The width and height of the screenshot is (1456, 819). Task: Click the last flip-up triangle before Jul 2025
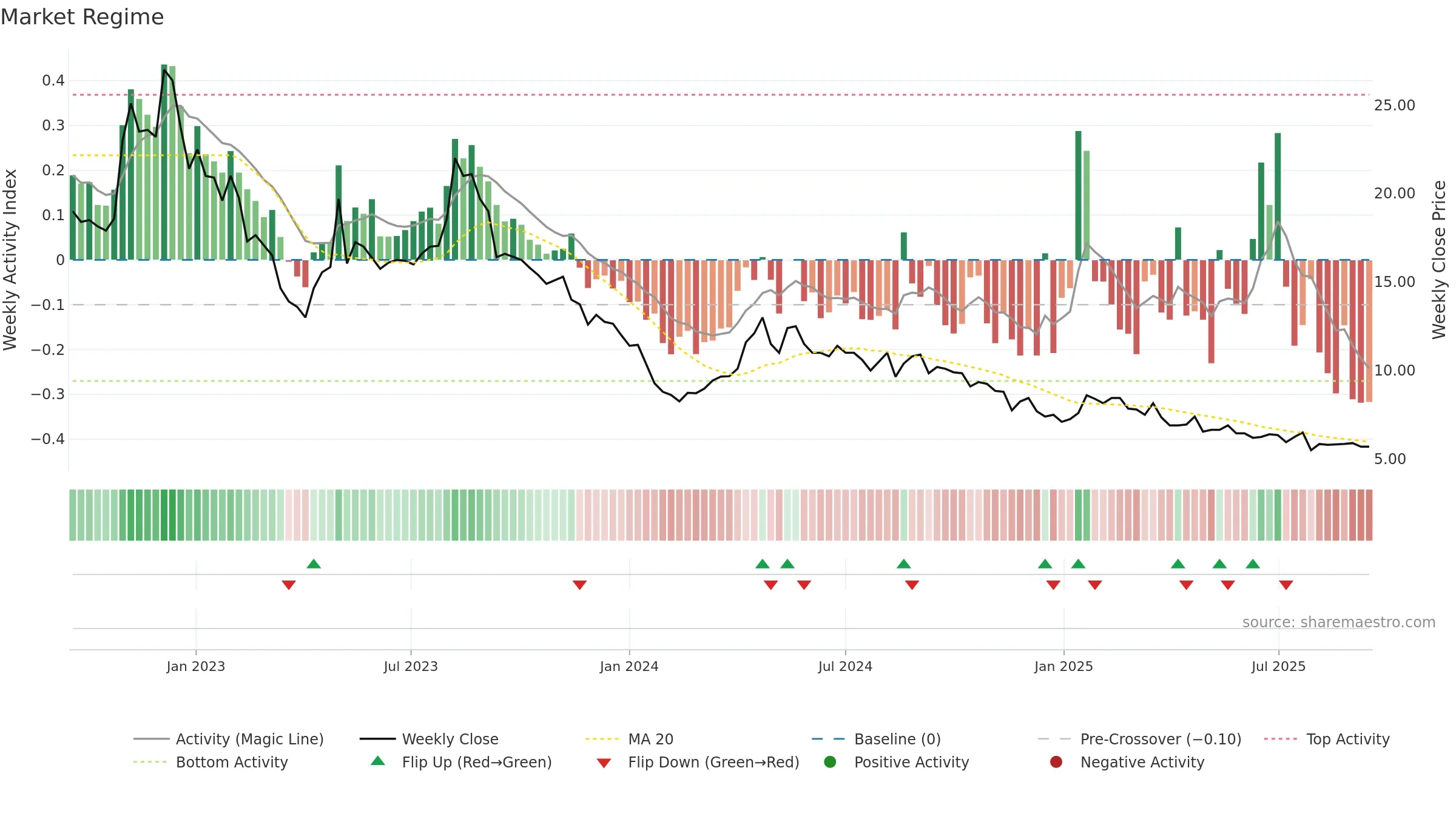pyautogui.click(x=1253, y=564)
